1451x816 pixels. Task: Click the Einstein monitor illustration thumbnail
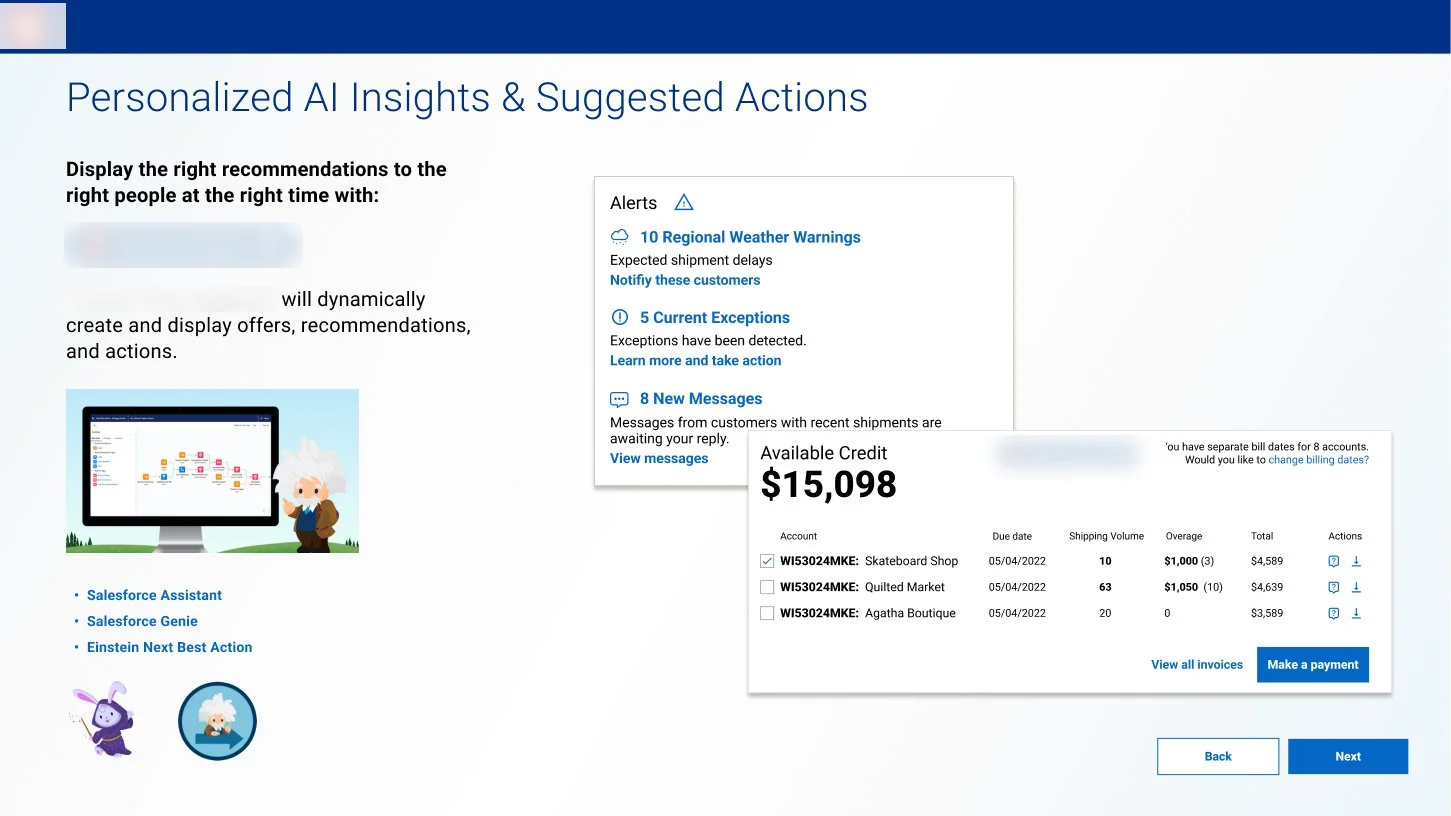coord(212,471)
